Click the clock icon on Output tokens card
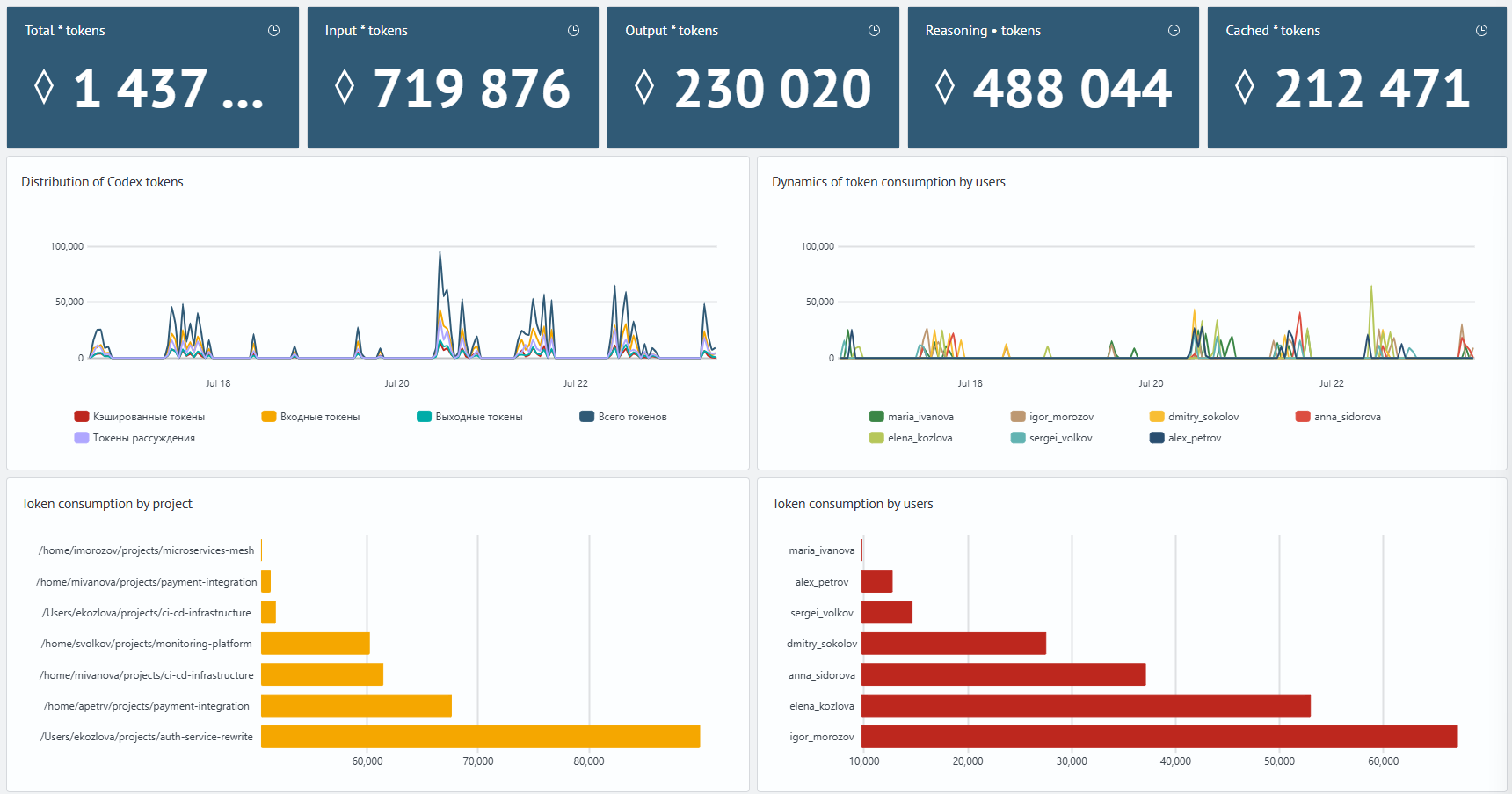 [x=874, y=31]
